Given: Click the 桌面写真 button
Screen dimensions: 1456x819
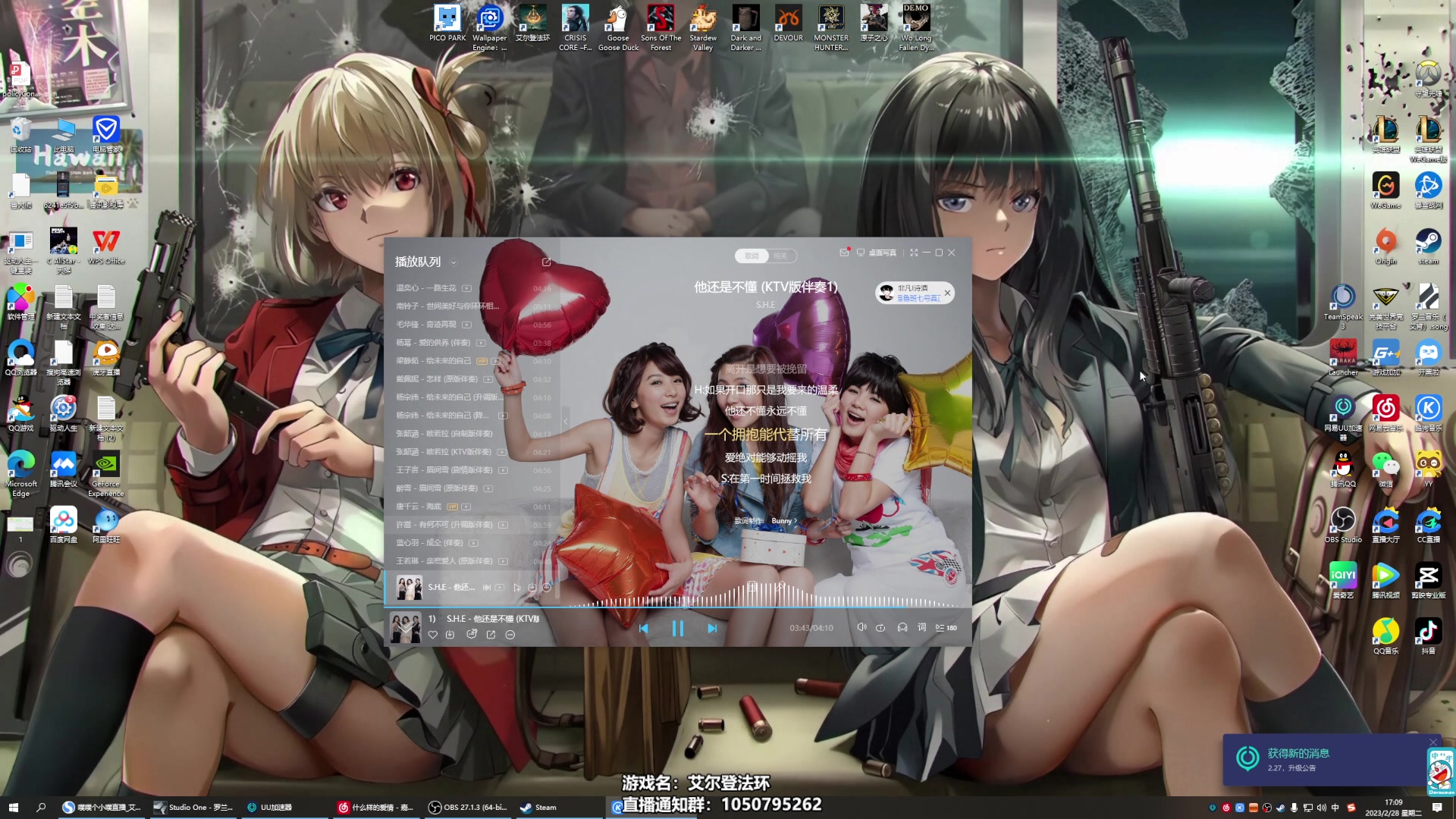Looking at the screenshot, I should 877,253.
